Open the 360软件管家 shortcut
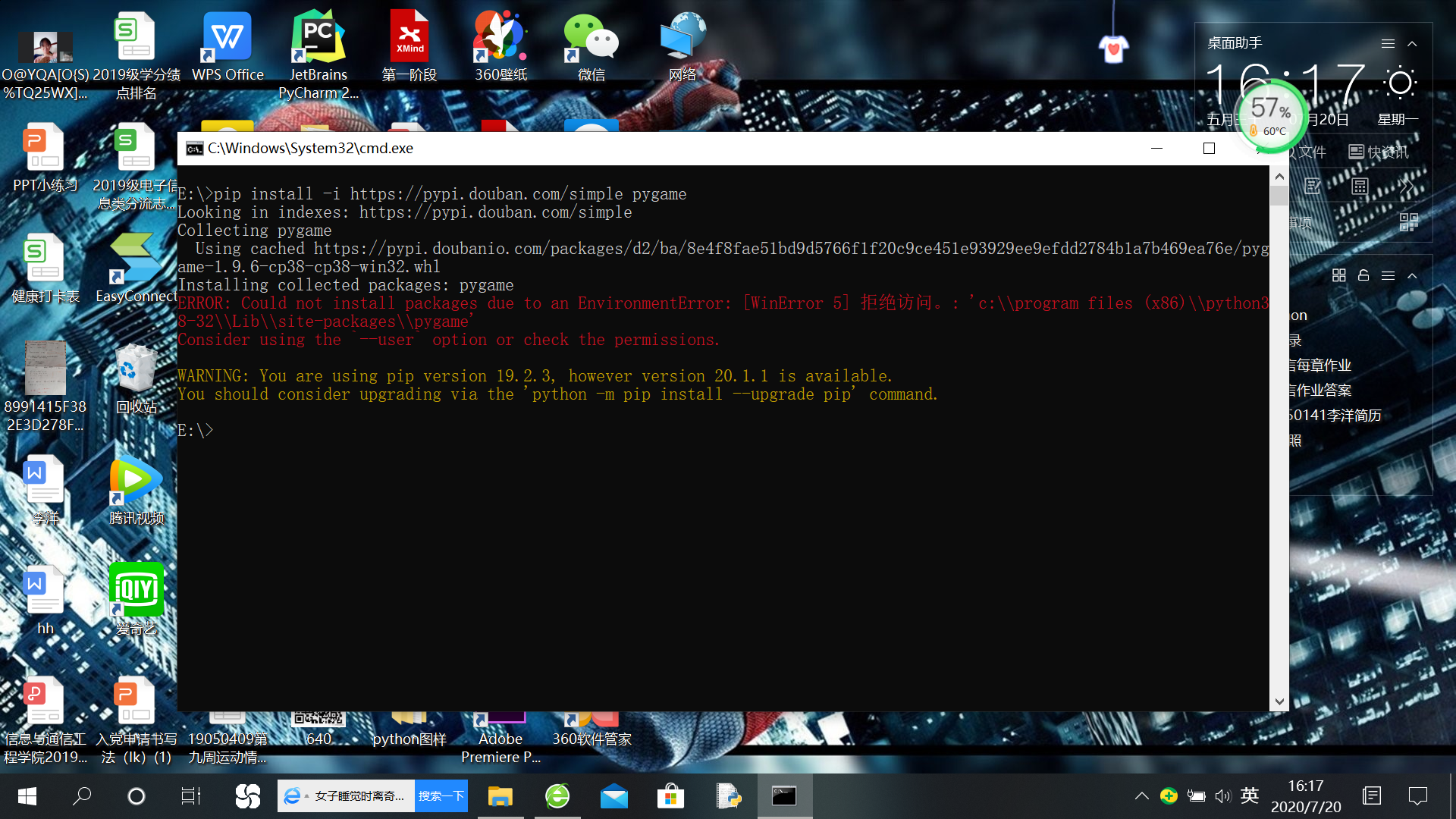Viewport: 1456px width, 819px height. (x=591, y=730)
